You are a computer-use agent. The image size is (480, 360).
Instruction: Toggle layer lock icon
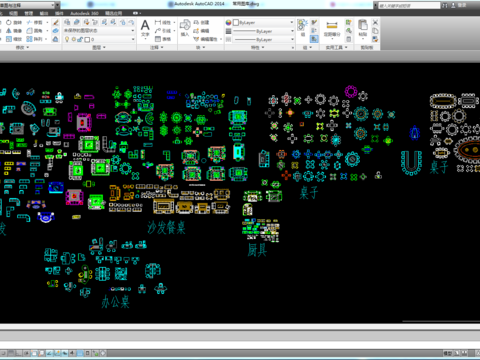click(80, 39)
